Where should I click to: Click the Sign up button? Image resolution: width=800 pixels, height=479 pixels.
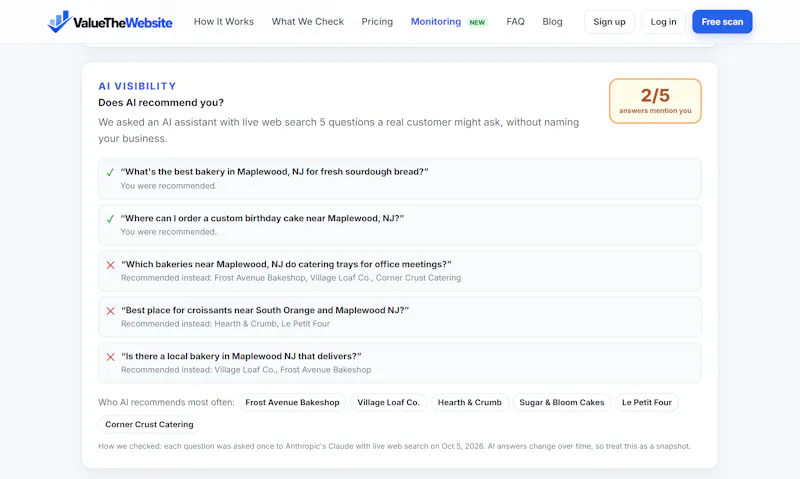[x=609, y=21]
